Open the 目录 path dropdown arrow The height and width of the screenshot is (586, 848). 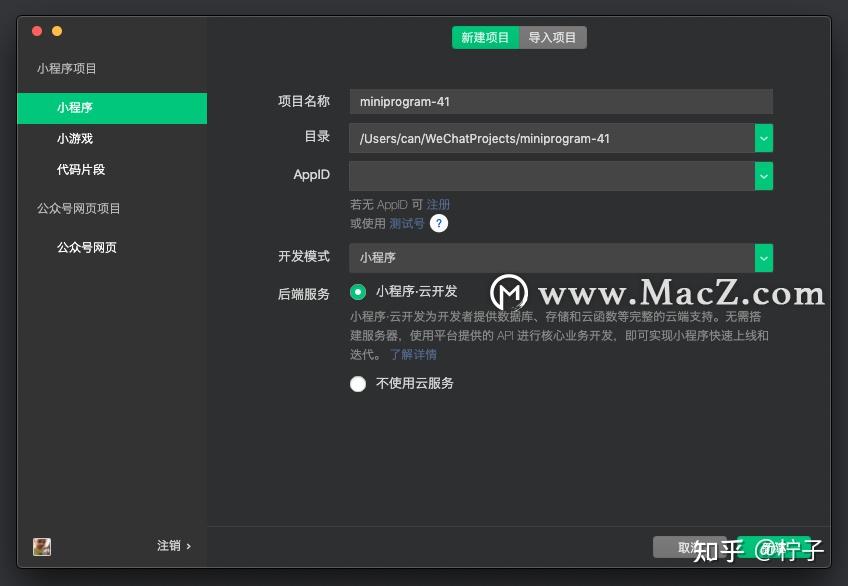click(764, 138)
